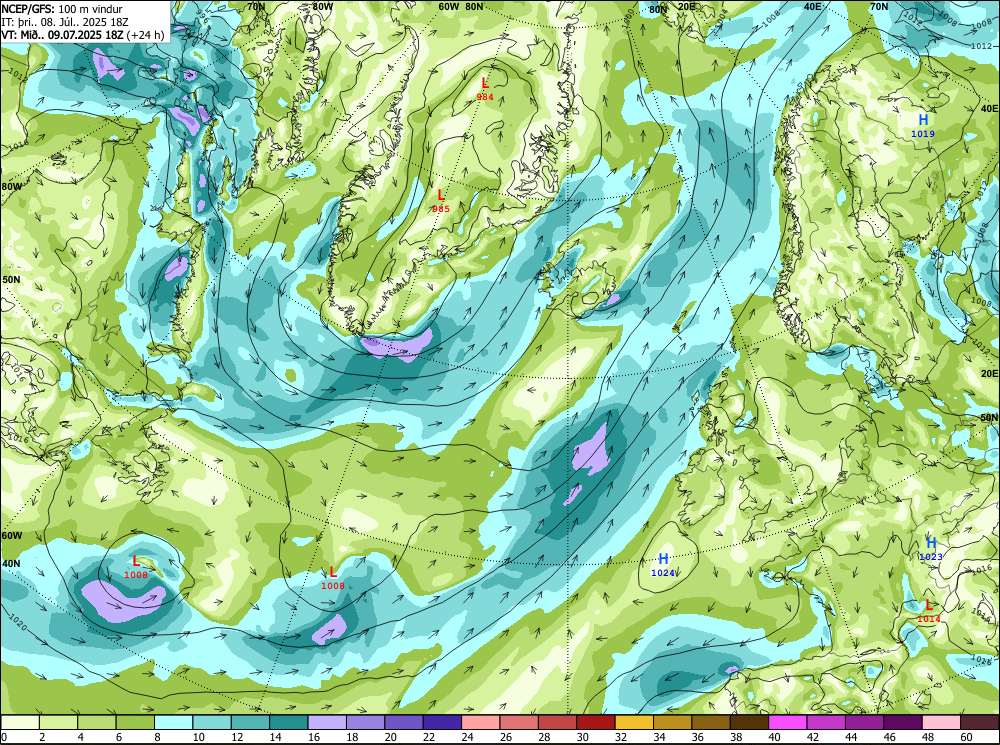Pick the 26–28 salmon legend swatch
The height and width of the screenshot is (745, 1000).
(519, 722)
